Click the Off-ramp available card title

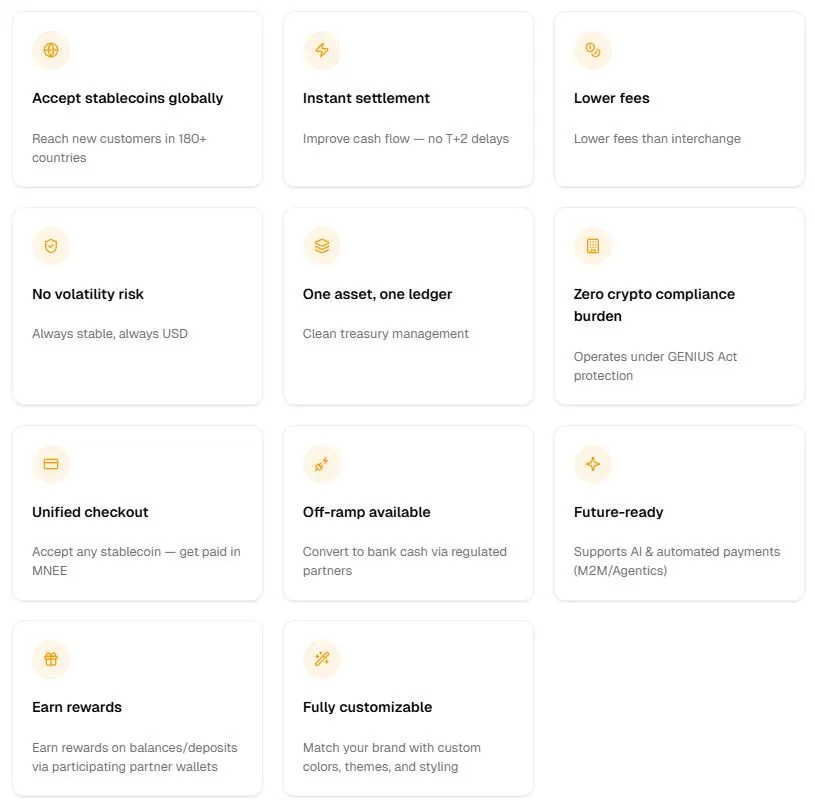[366, 512]
